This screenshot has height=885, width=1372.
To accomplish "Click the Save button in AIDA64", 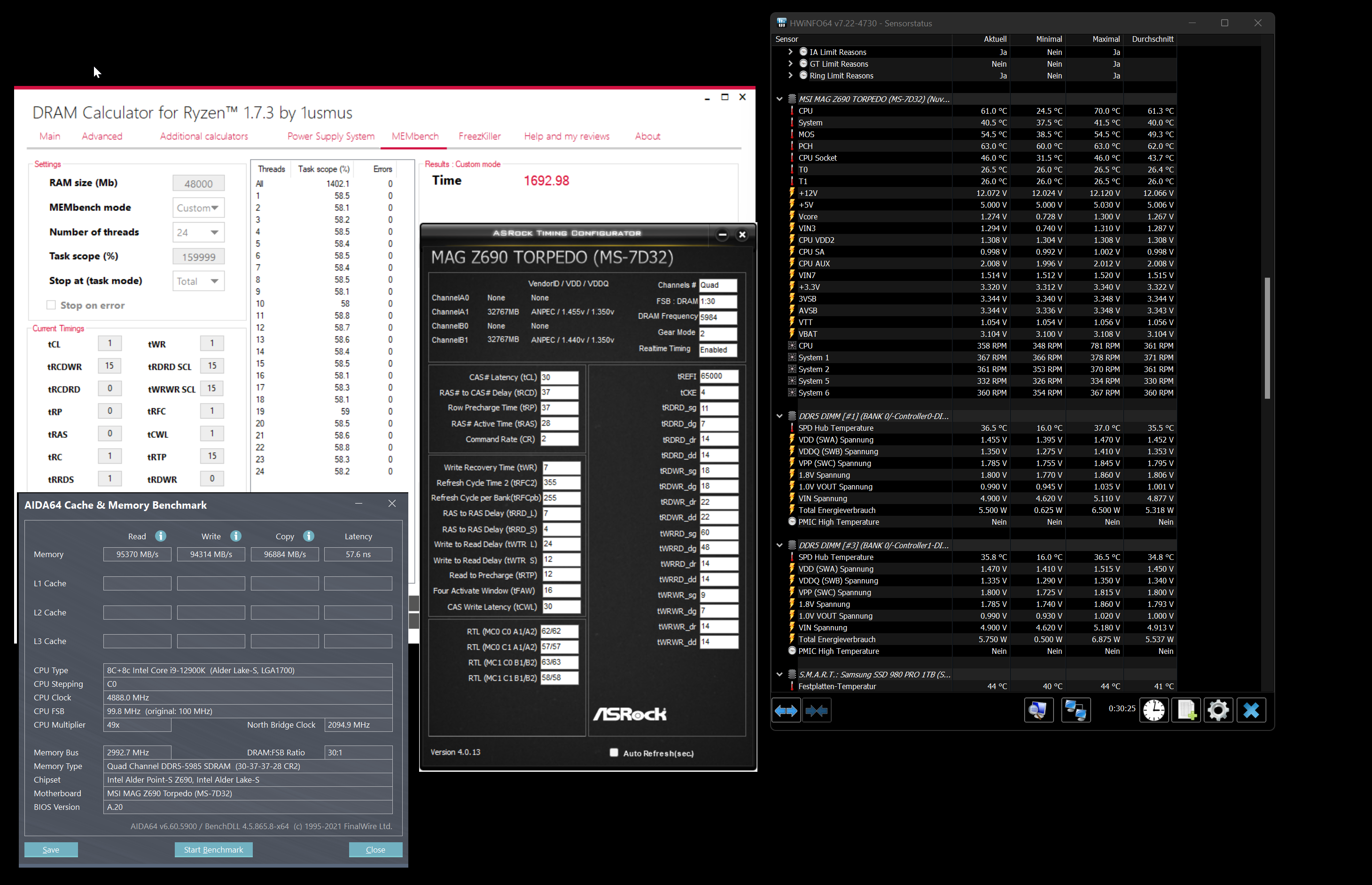I will (51, 849).
